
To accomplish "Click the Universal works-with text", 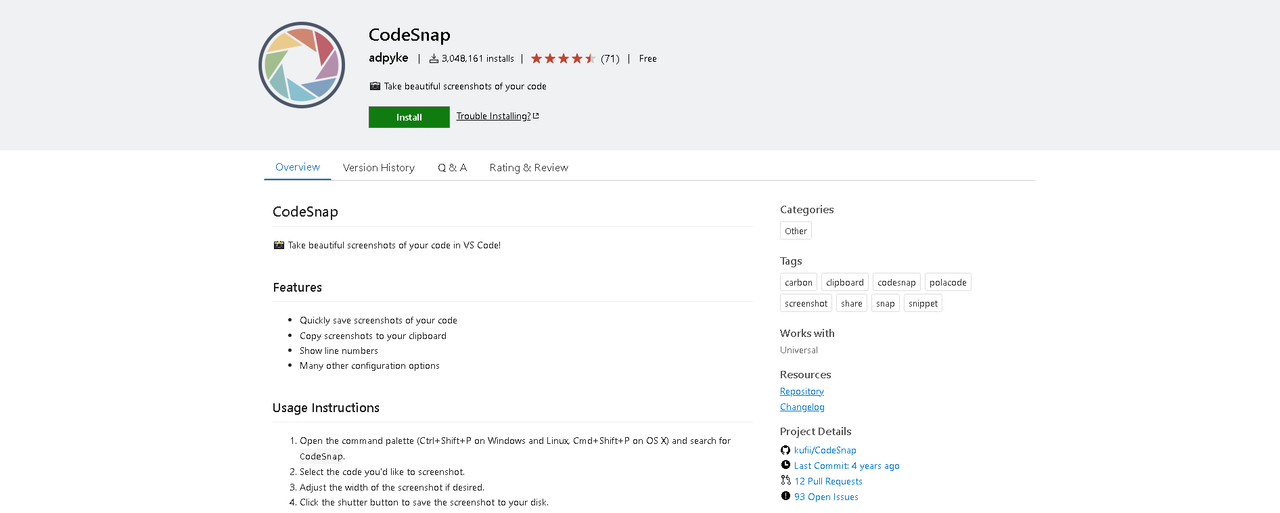I will point(799,350).
